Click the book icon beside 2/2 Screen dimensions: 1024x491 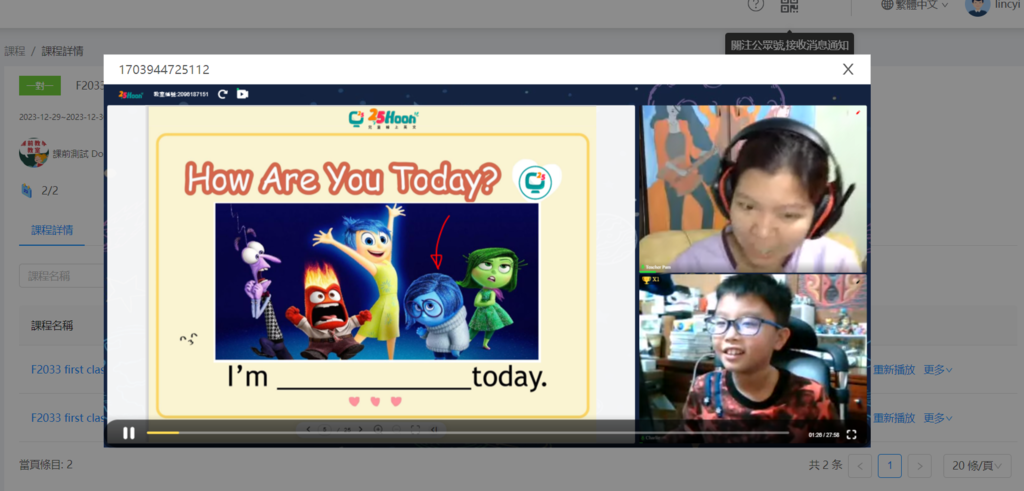coord(27,191)
